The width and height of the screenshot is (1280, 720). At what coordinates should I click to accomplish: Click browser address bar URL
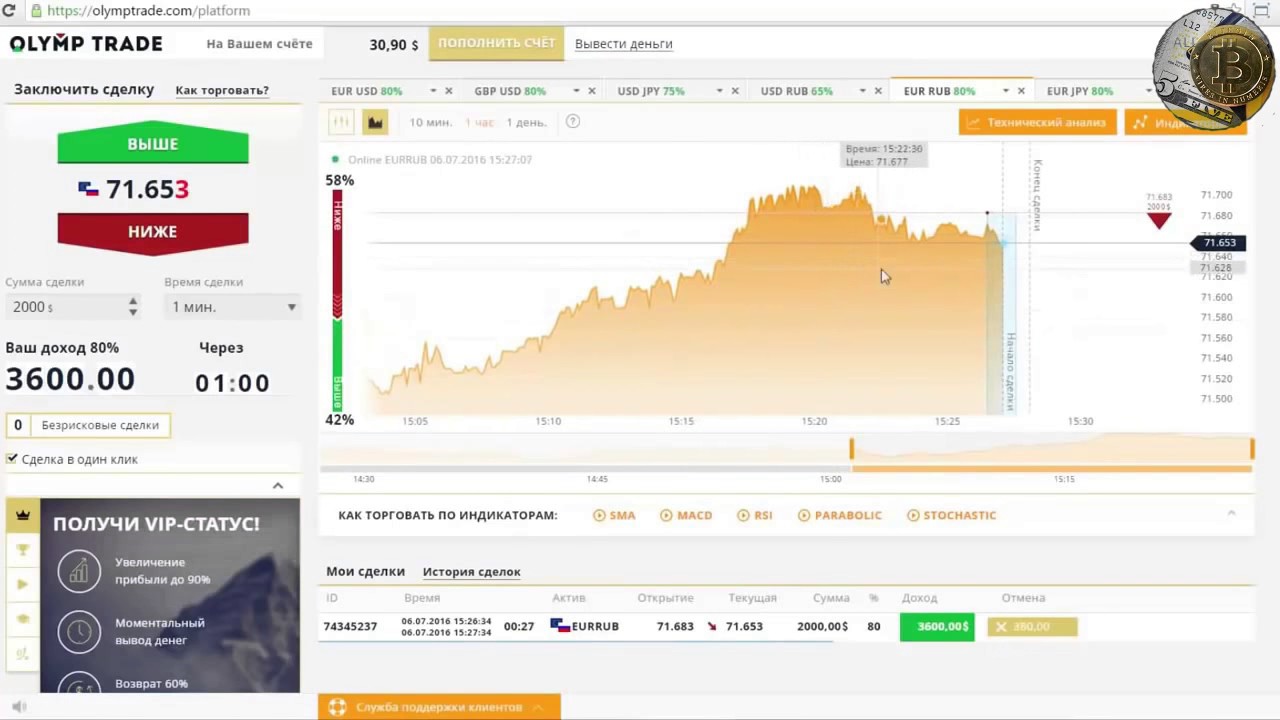[148, 11]
